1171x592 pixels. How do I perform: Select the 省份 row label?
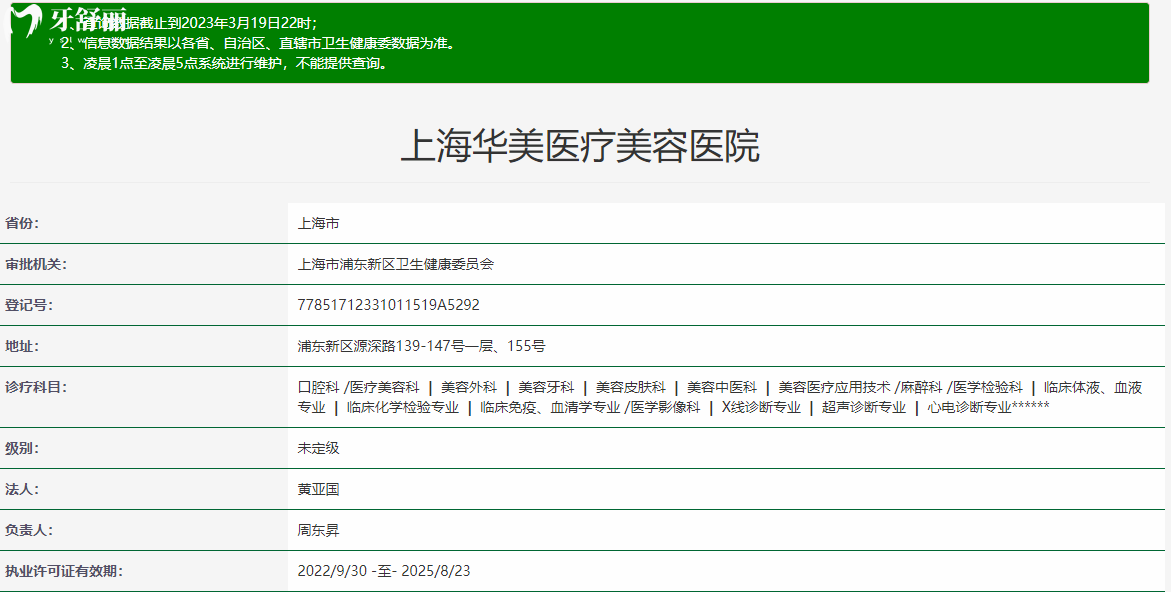[22, 223]
